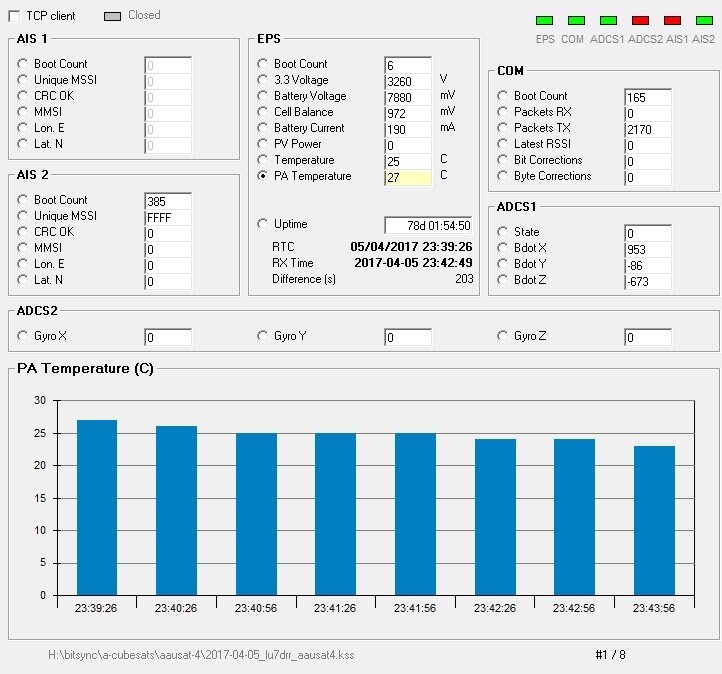722x674 pixels.
Task: Select COM Latest RSSI radio button
Action: click(x=502, y=144)
